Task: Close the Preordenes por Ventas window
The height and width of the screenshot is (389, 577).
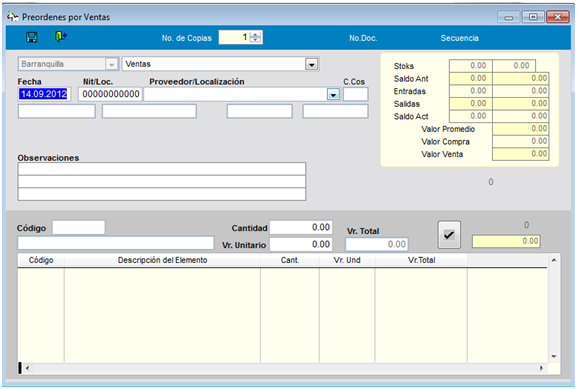Action: click(x=557, y=17)
